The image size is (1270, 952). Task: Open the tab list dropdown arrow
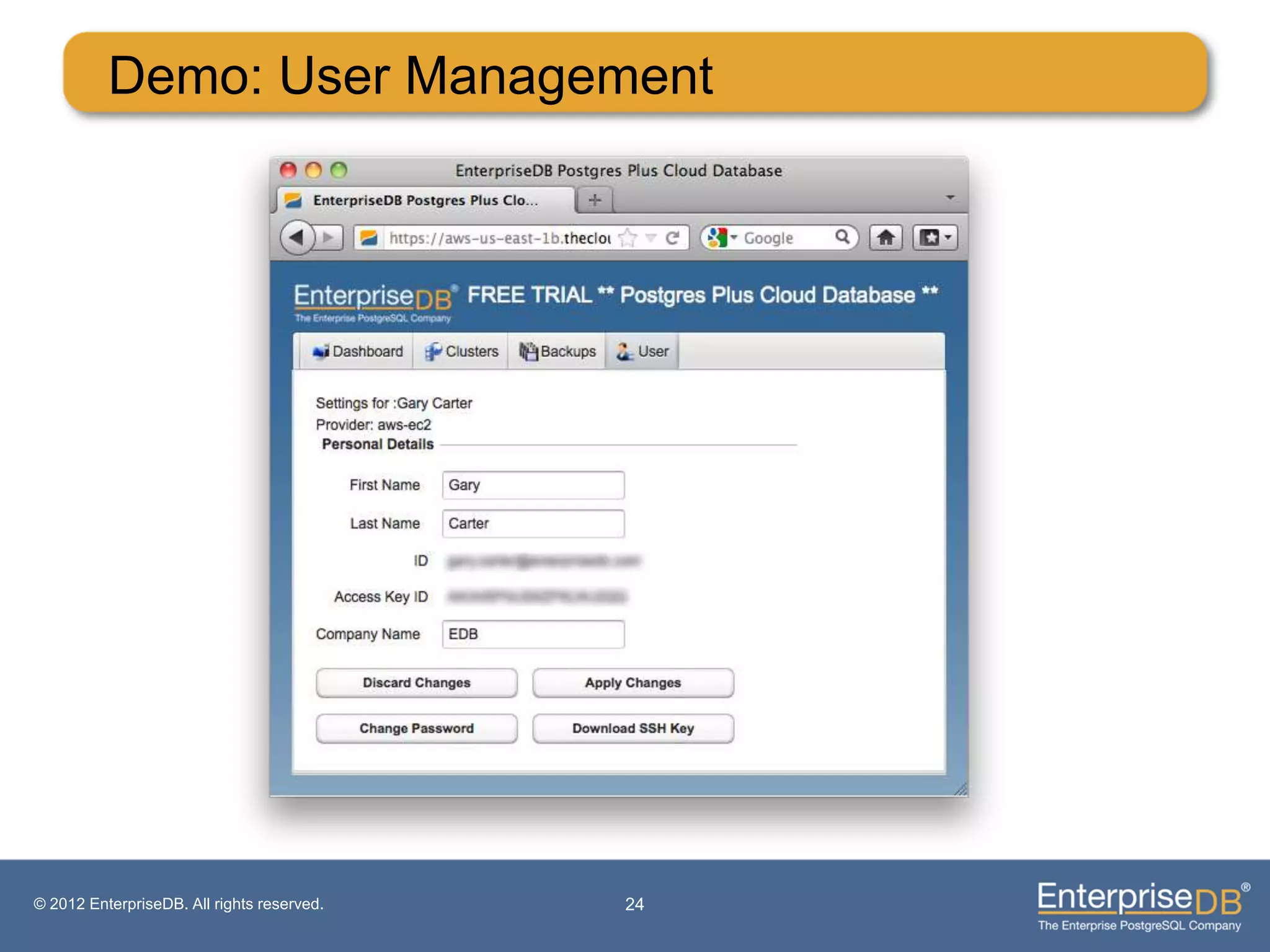pos(949,198)
